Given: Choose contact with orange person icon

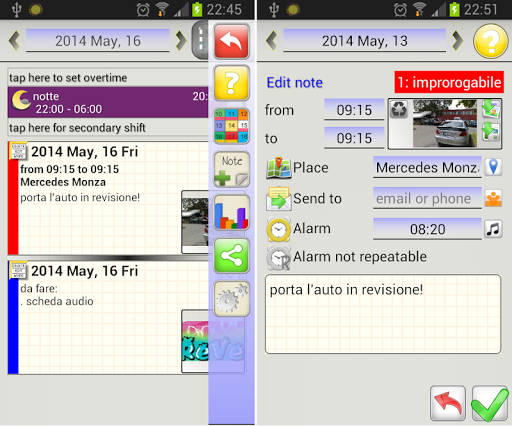Looking at the screenshot, I should pyautogui.click(x=493, y=199).
